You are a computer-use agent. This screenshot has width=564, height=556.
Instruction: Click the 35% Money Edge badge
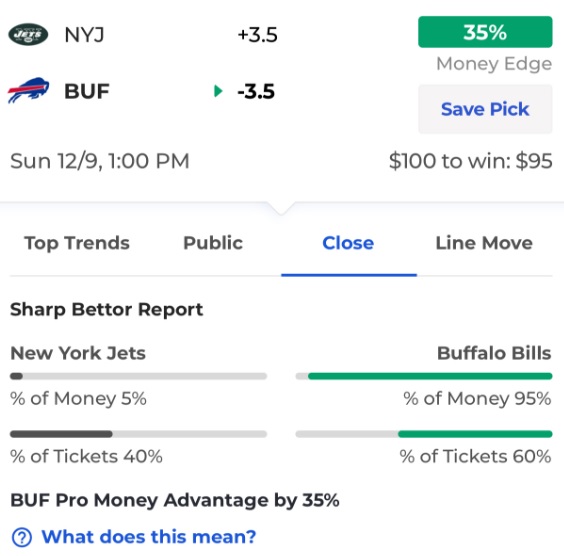click(485, 32)
